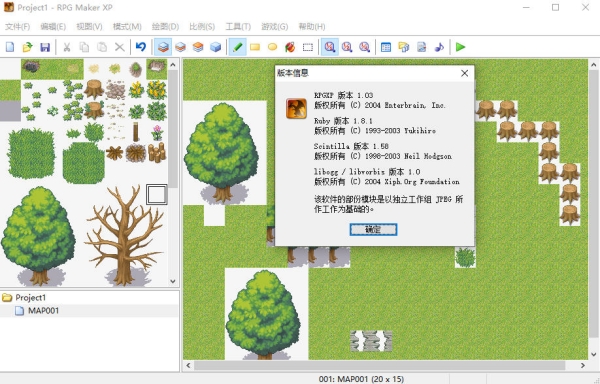Select the Events layer cube icon
600x384 pixels.
[216, 47]
